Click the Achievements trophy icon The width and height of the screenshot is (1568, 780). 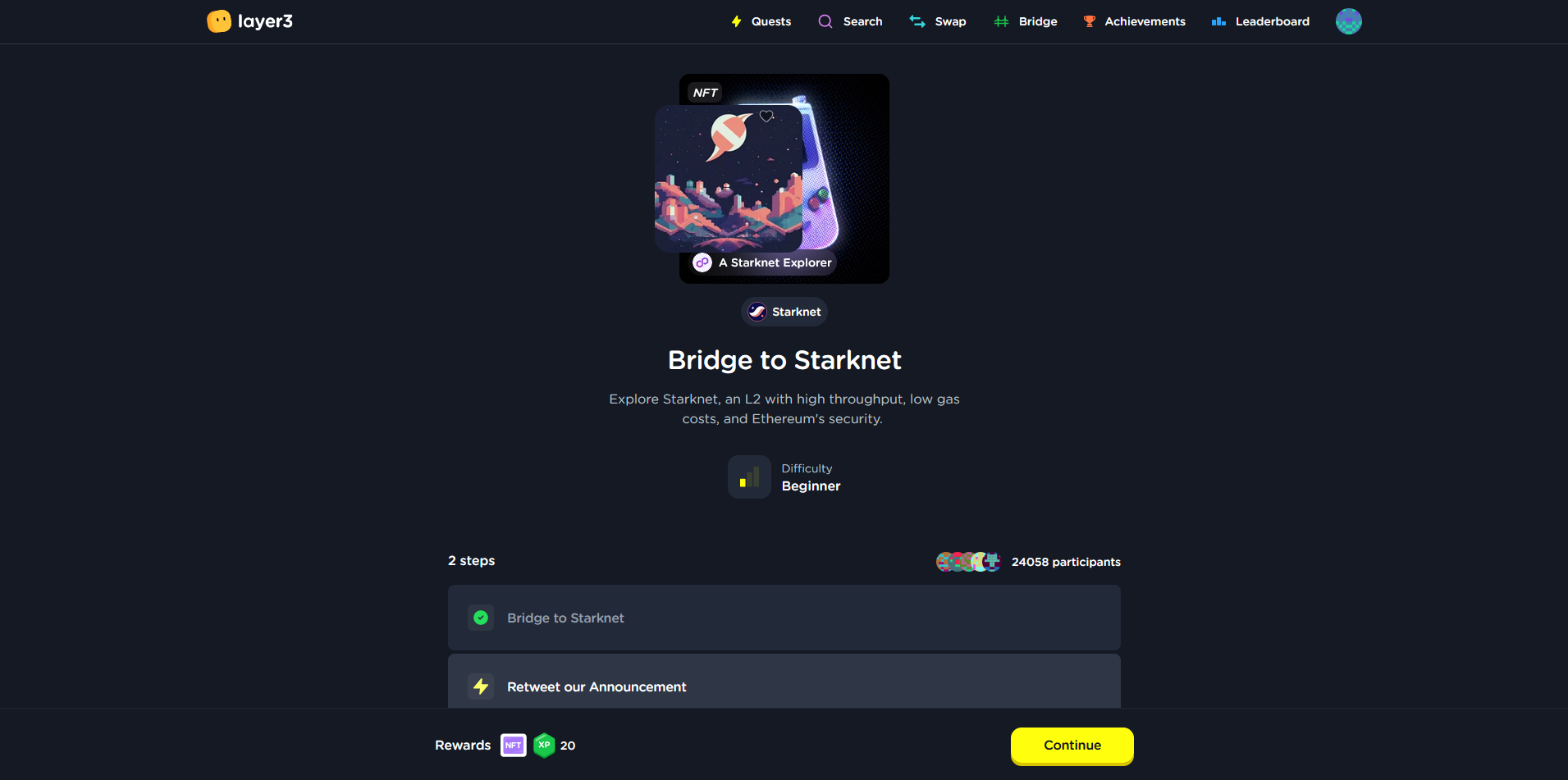(x=1090, y=21)
